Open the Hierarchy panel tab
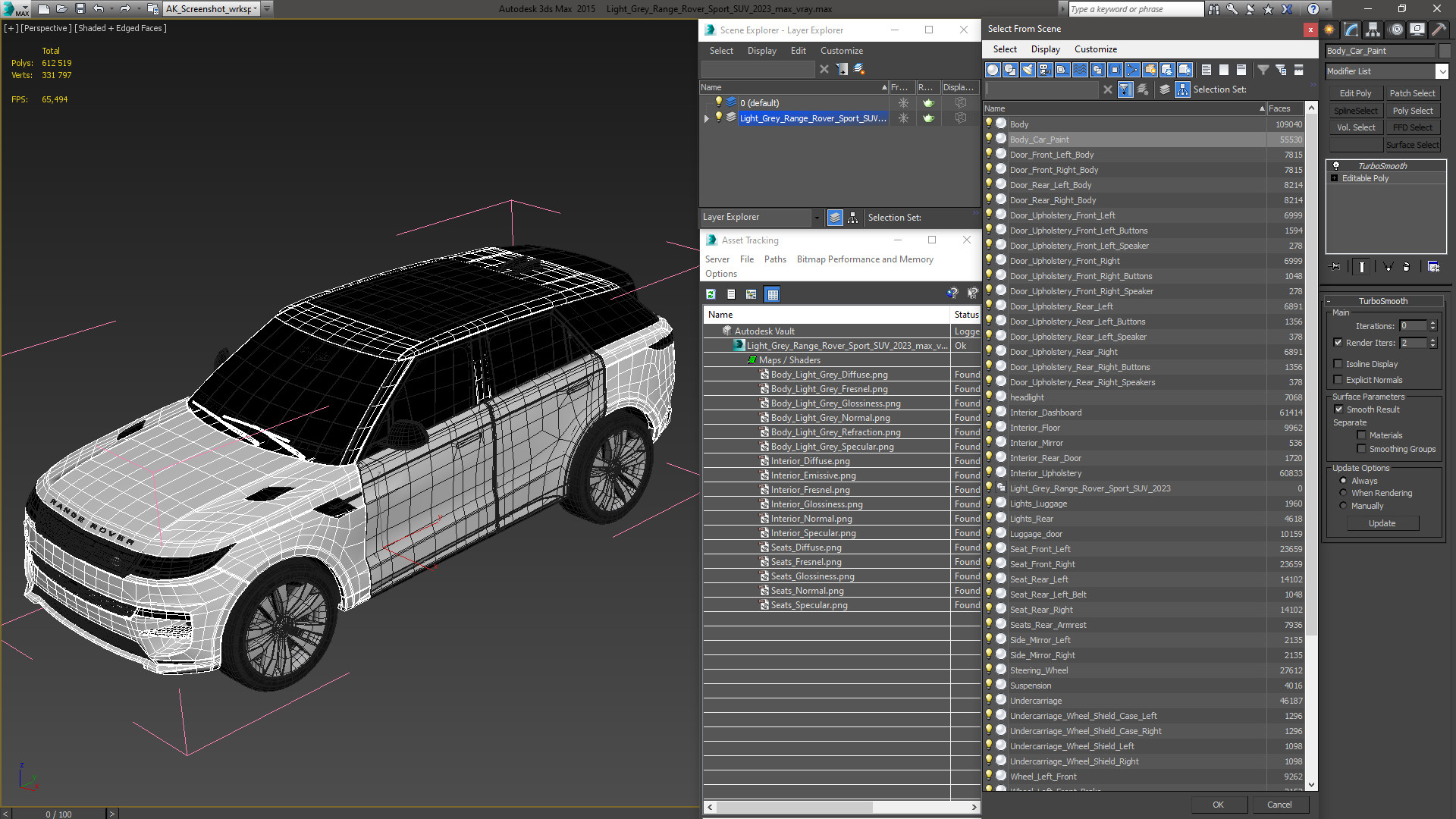The image size is (1456, 819). point(1373,30)
